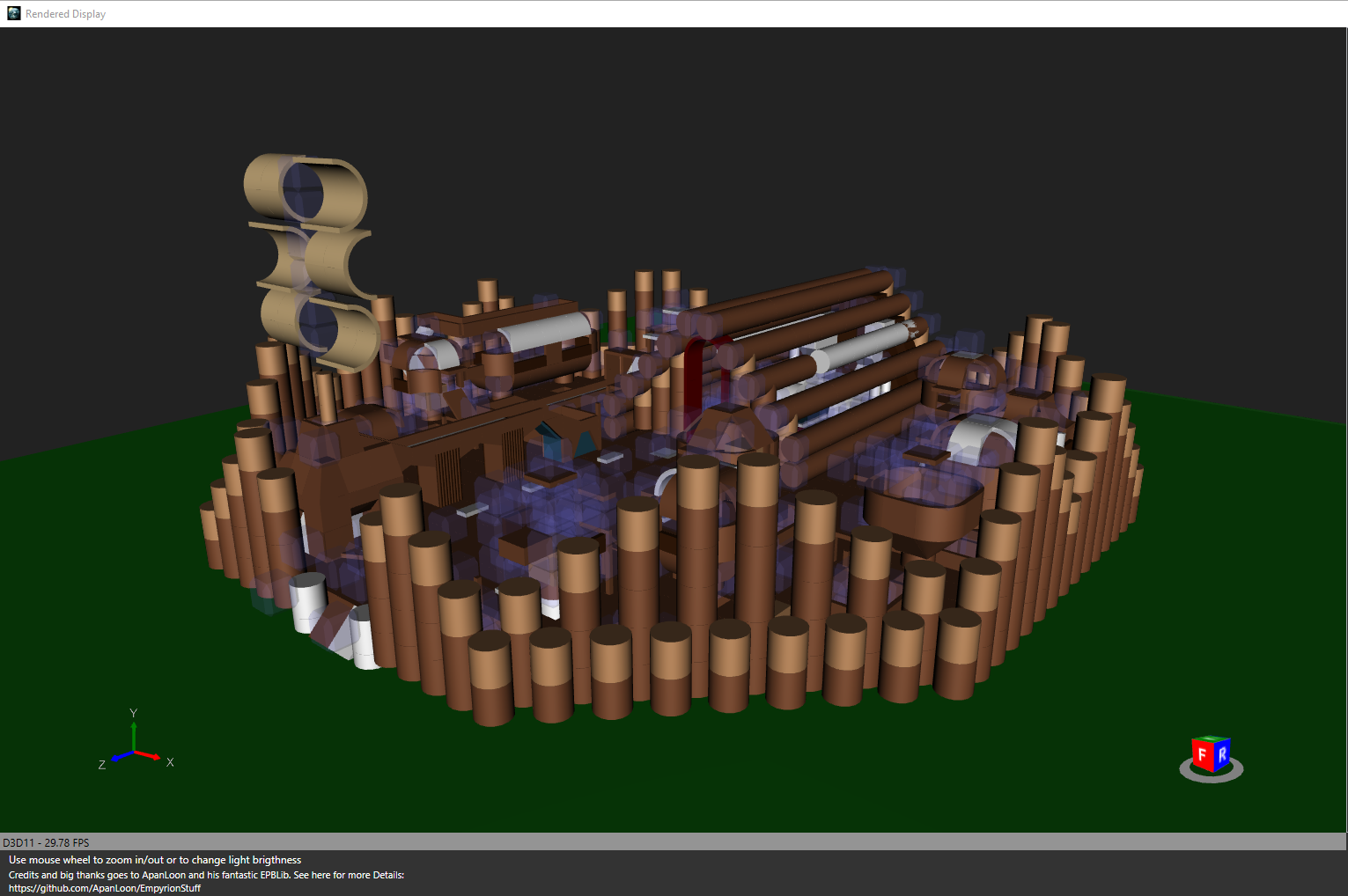
Task: Click the red F face of orientation cube
Action: click(1202, 755)
